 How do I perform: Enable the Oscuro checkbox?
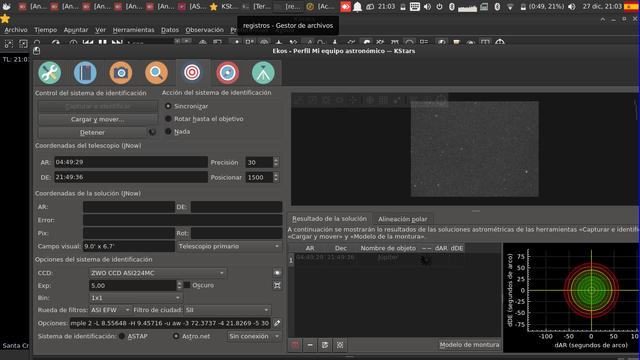point(187,285)
